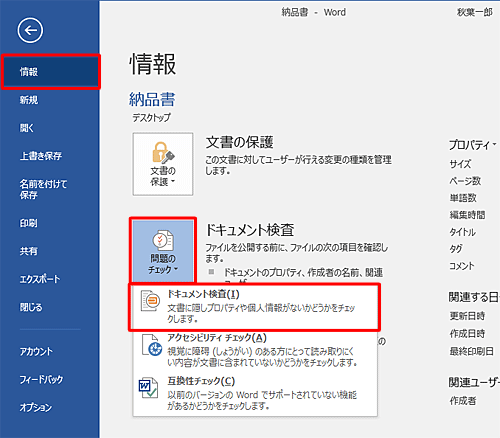This screenshot has width=500, height=438.
Task: Click the 作成者 label
Action: [x=463, y=400]
